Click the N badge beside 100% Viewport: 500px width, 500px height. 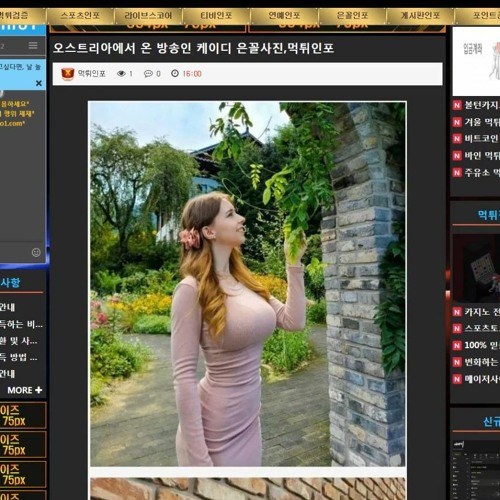pyautogui.click(x=457, y=345)
